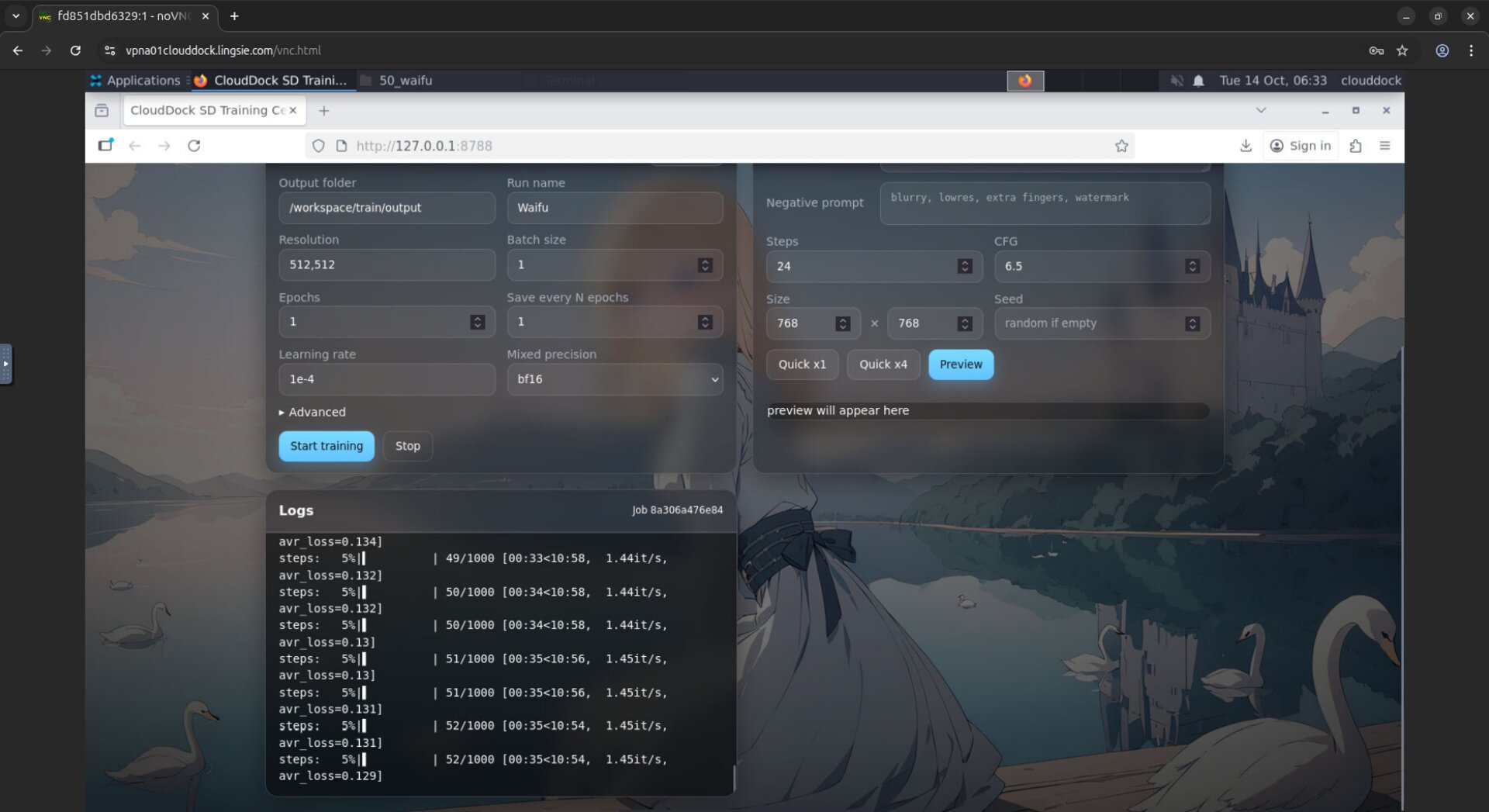The height and width of the screenshot is (812, 1489).
Task: Open Firefox from the taskbar
Action: click(1025, 80)
